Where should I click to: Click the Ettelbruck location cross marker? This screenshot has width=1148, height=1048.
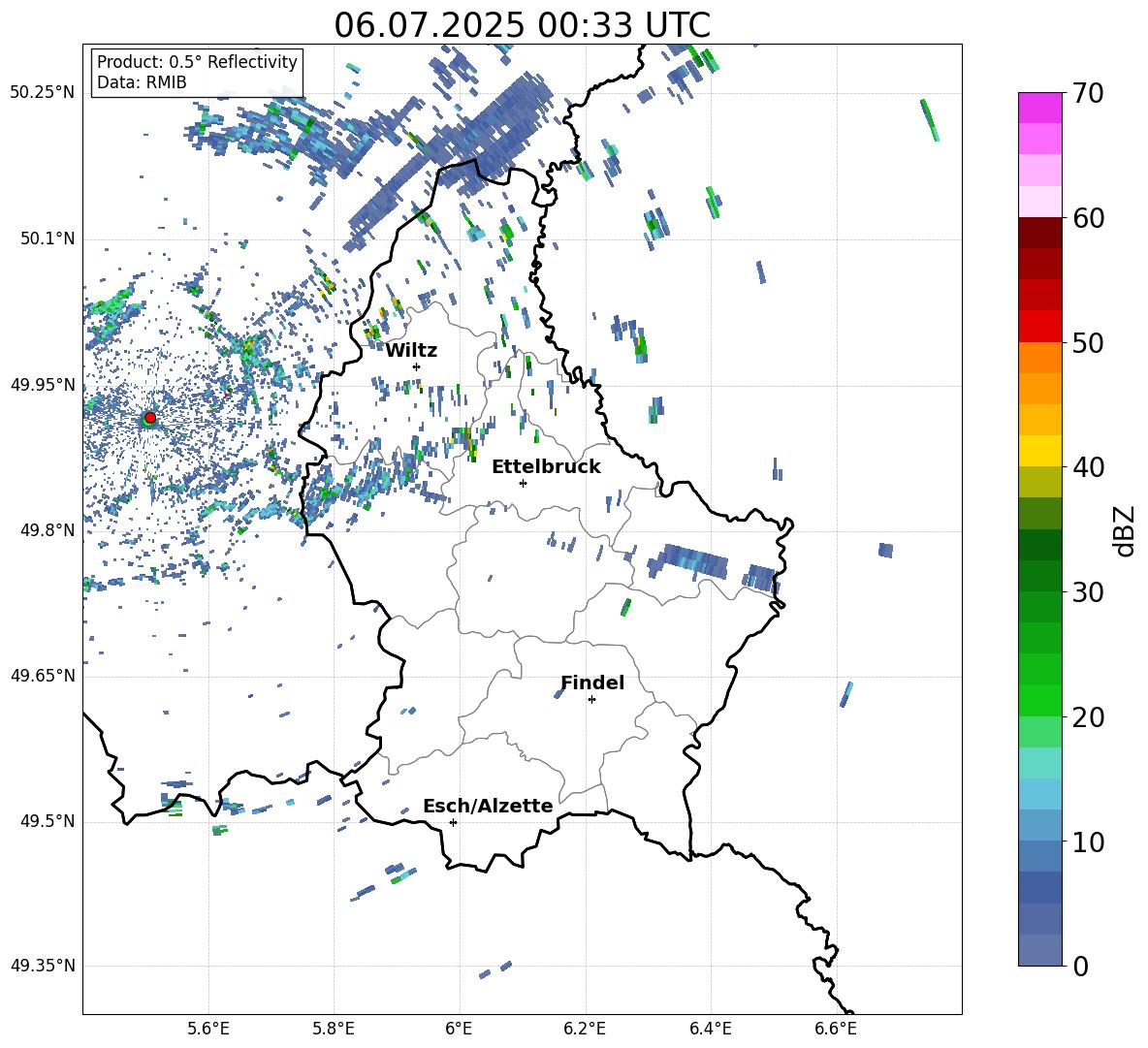[523, 483]
